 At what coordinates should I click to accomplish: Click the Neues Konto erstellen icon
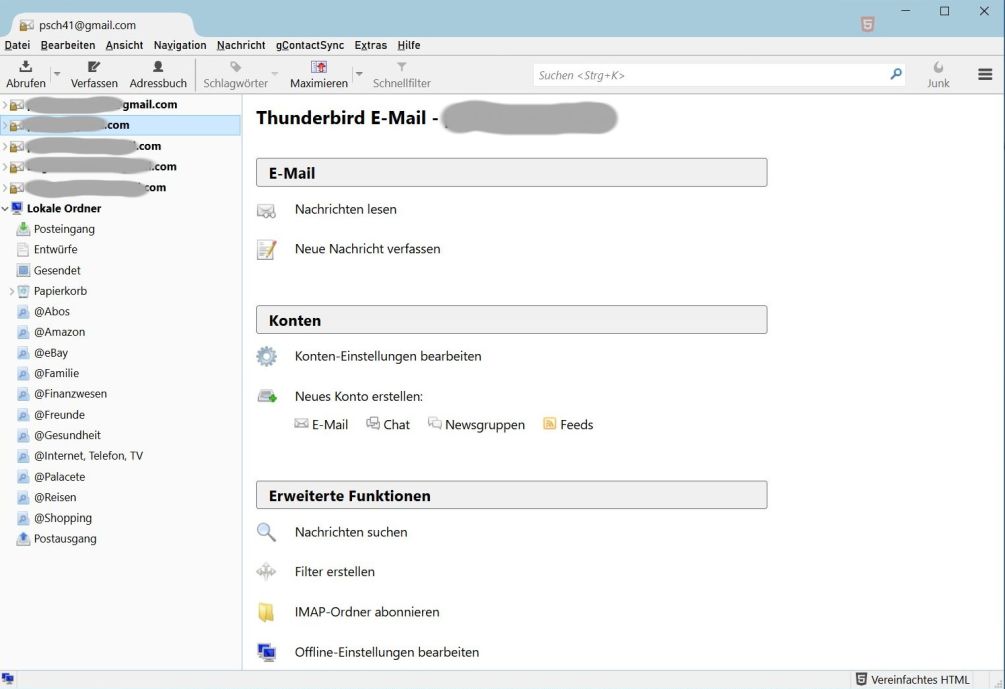267,397
